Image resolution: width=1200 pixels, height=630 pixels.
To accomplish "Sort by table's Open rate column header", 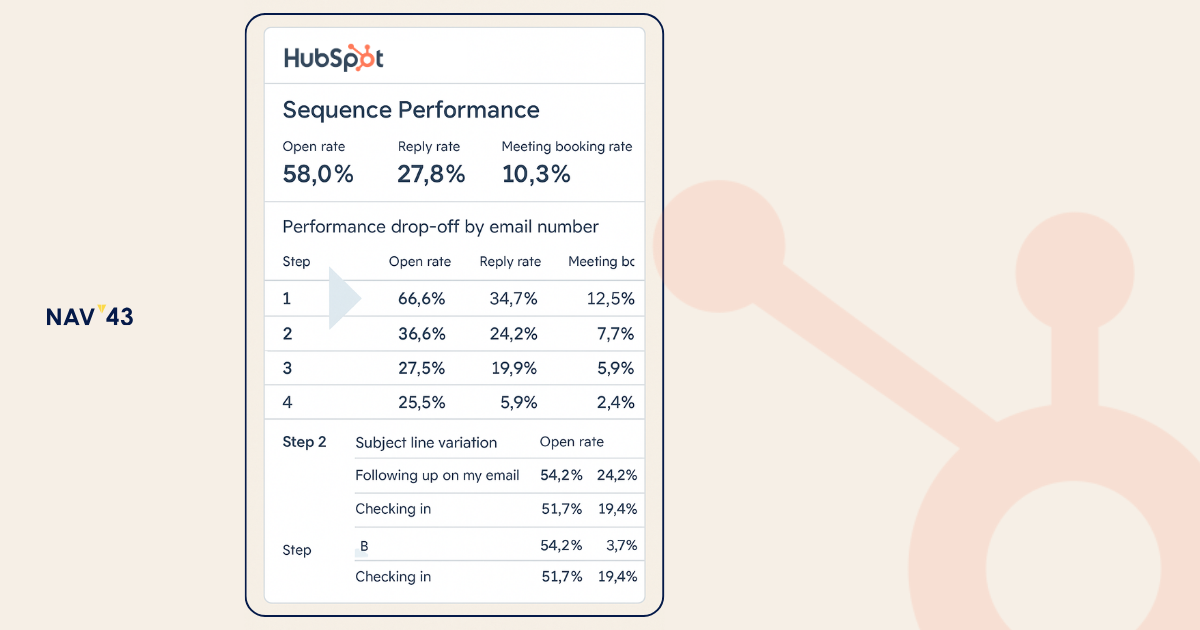I will pos(420,262).
